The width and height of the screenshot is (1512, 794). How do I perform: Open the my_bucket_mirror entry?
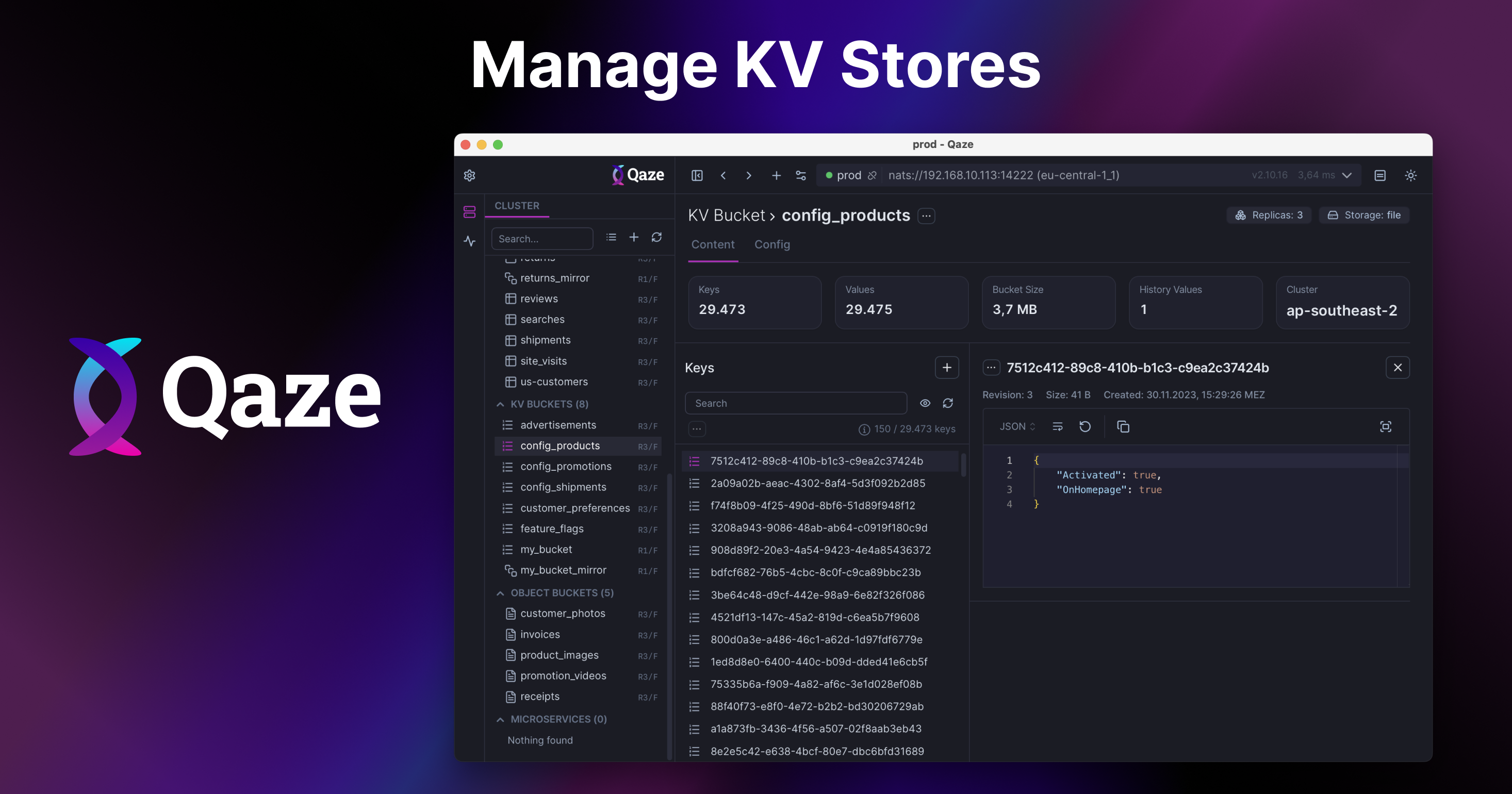tap(578, 570)
